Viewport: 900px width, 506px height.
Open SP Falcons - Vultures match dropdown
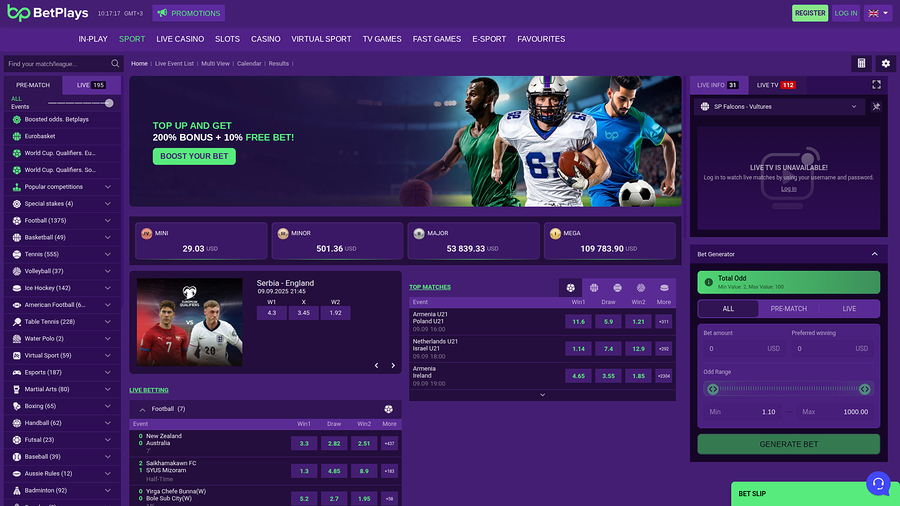pyautogui.click(x=779, y=107)
